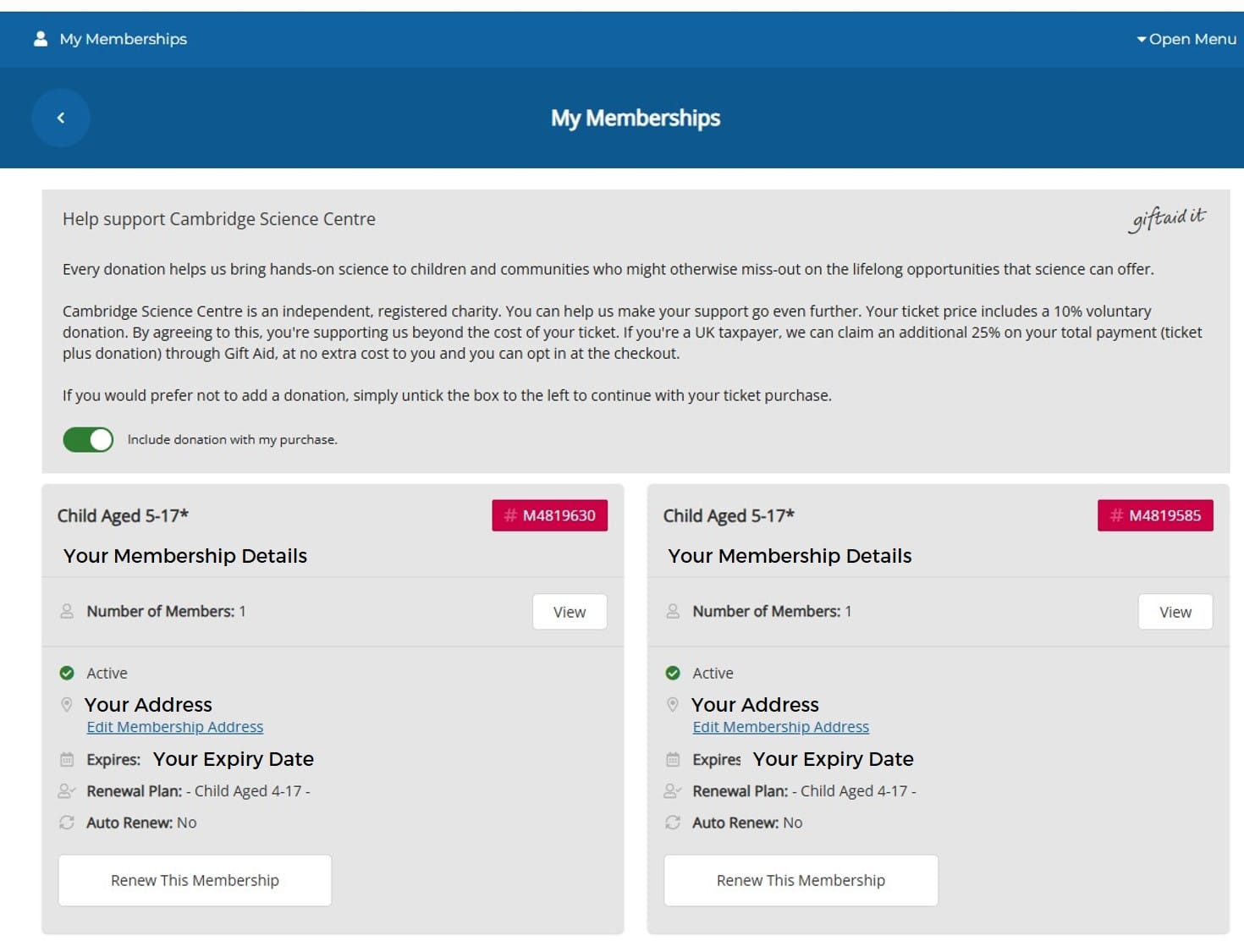Click calendar icon beside Expires in right card
Screen dimensions: 1244x952
tap(673, 760)
